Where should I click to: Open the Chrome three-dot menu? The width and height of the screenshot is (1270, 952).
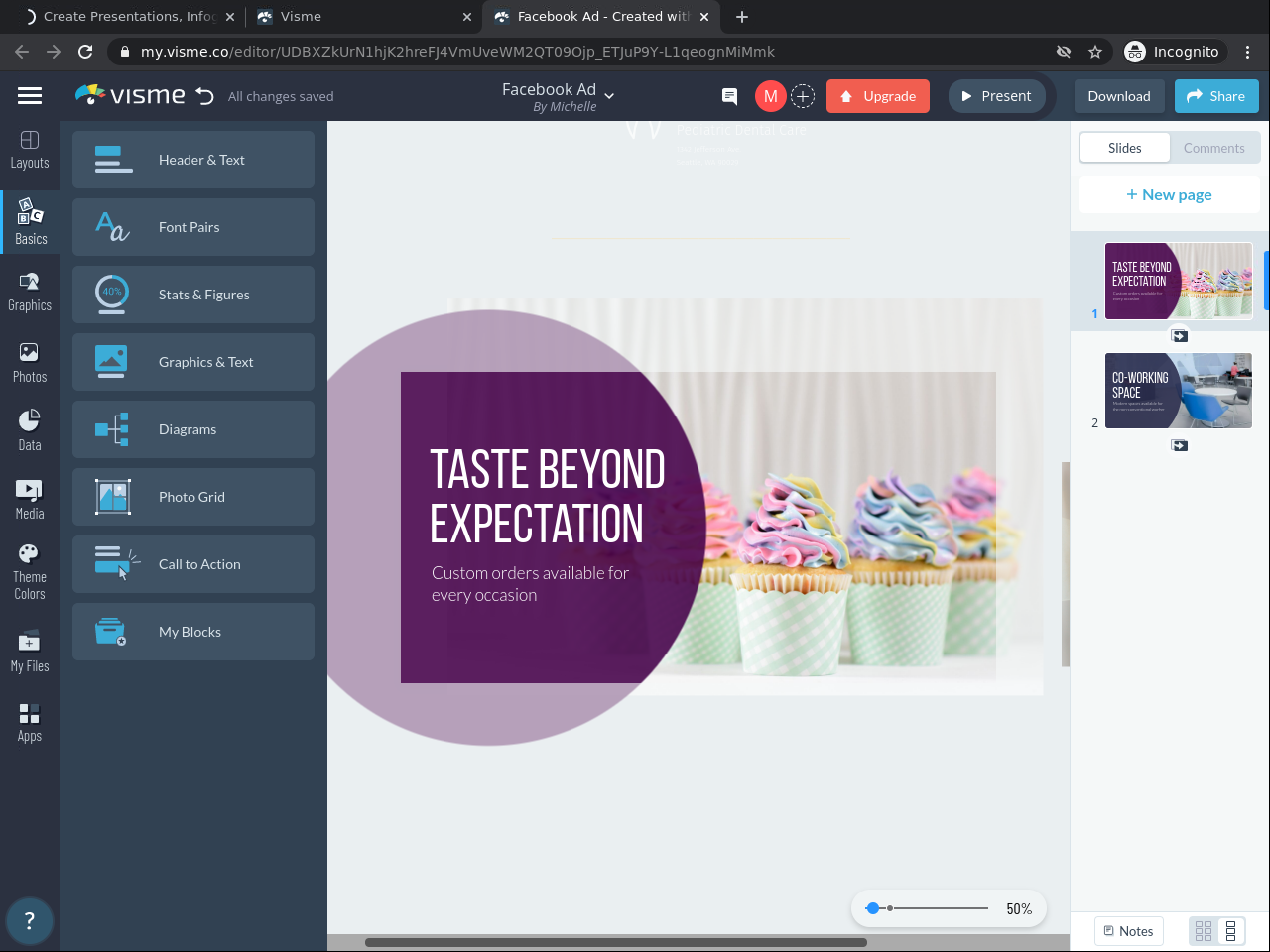pos(1248,52)
